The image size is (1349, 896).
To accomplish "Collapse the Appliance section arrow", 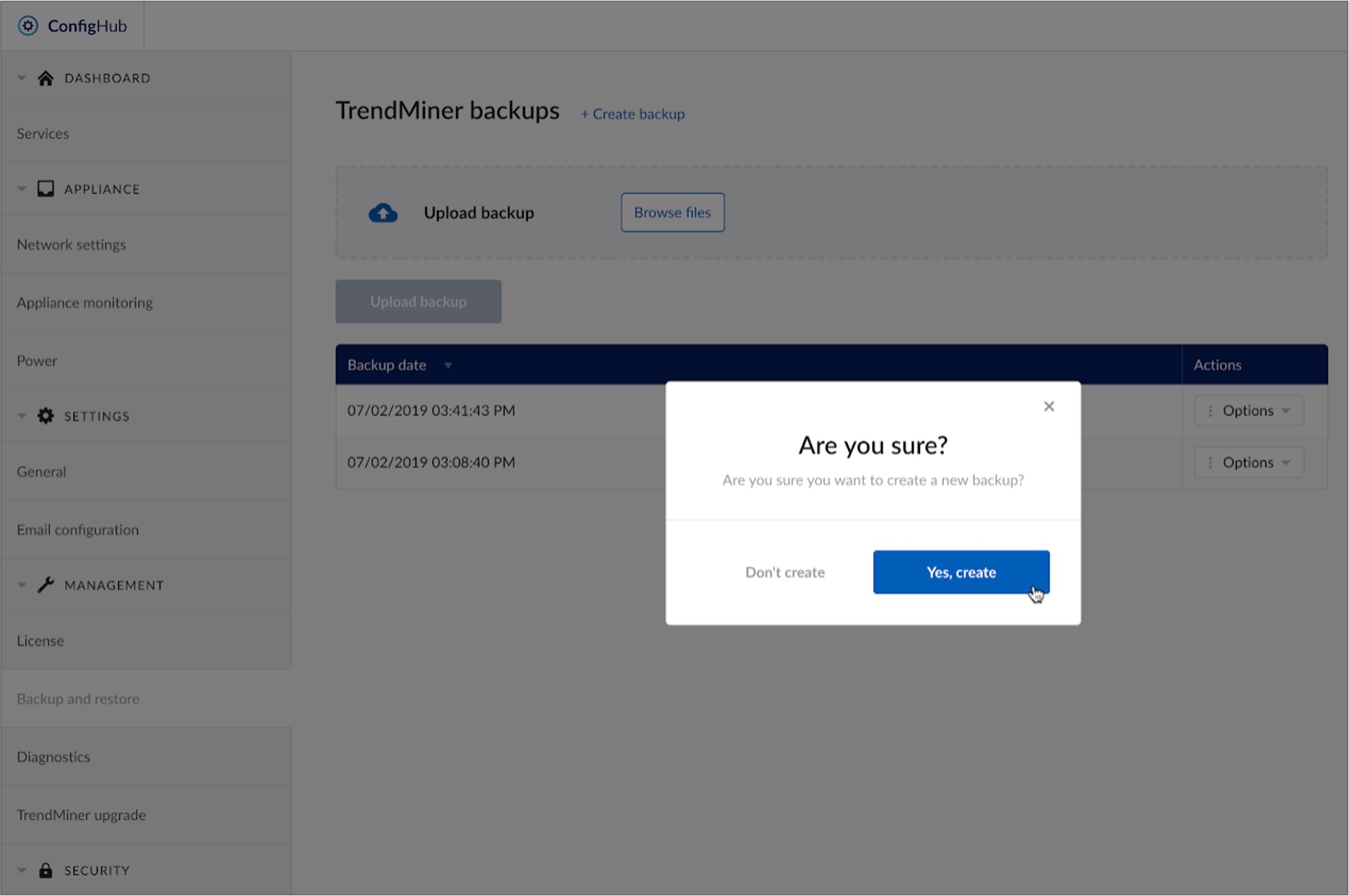I will click(22, 188).
